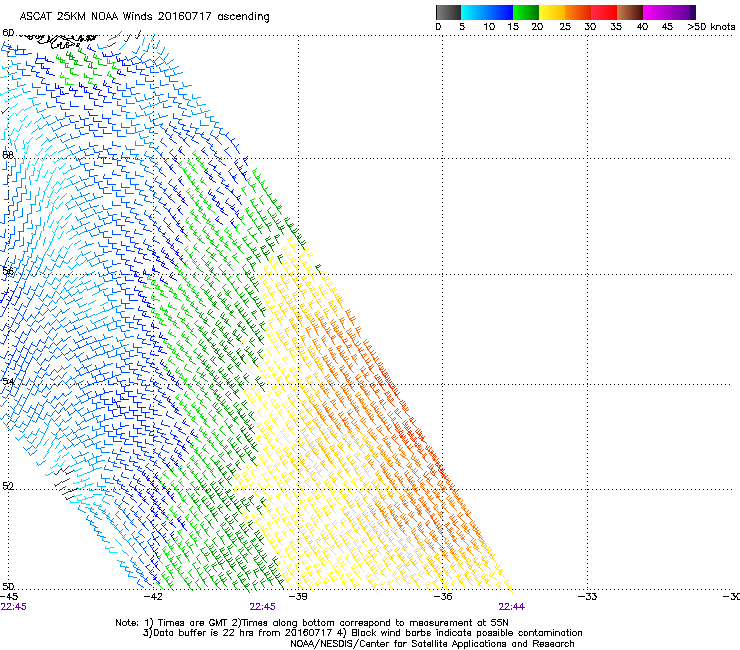Select the latitude label '58'
The image size is (740, 650).
coord(8,155)
